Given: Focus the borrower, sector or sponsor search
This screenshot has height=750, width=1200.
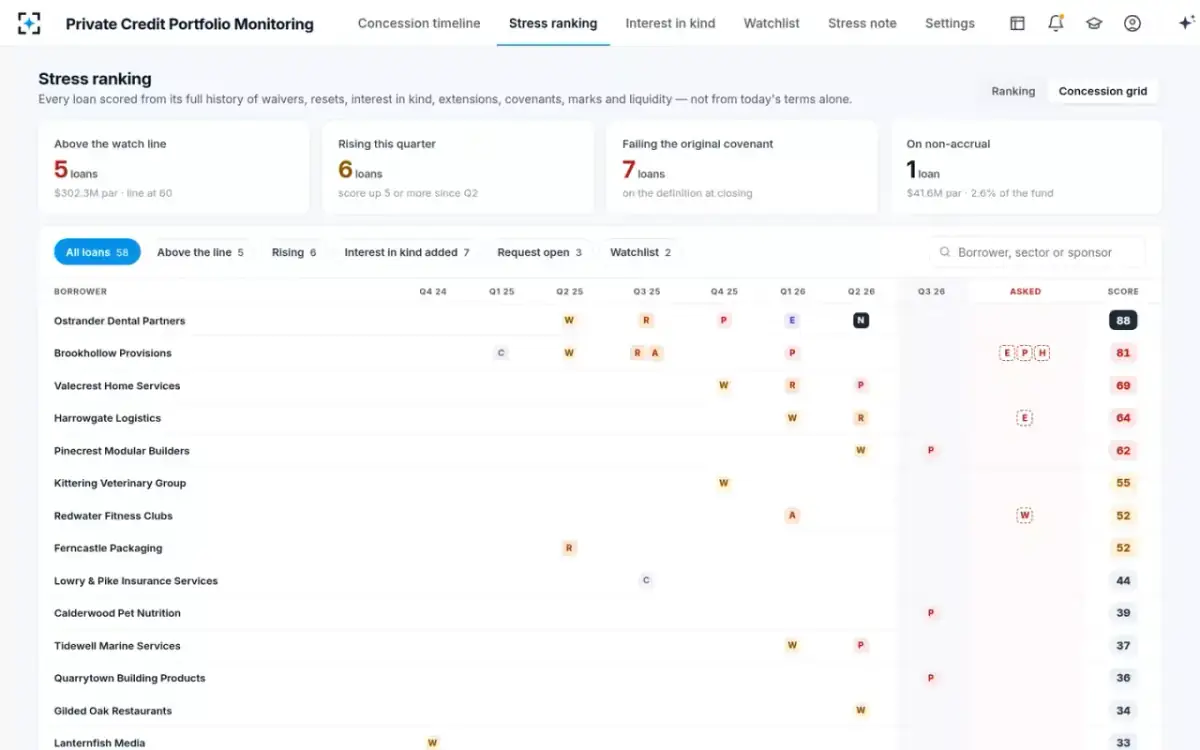Looking at the screenshot, I should [1037, 252].
